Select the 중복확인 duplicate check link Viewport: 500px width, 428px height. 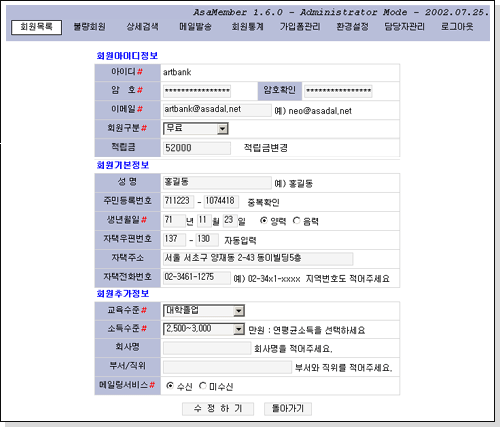pyautogui.click(x=263, y=202)
